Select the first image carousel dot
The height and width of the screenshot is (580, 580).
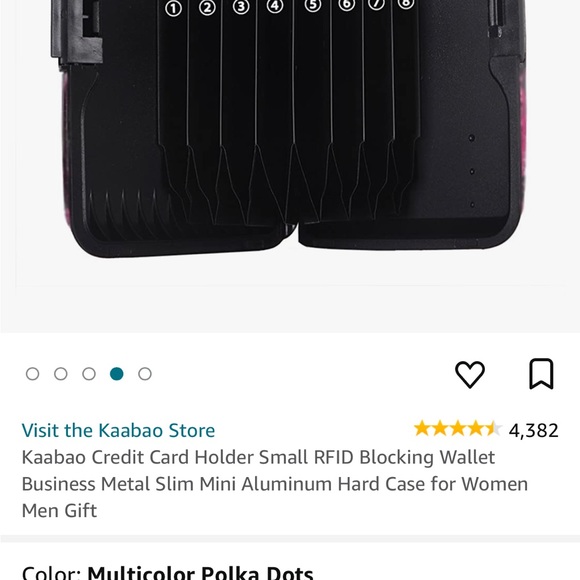point(33,374)
